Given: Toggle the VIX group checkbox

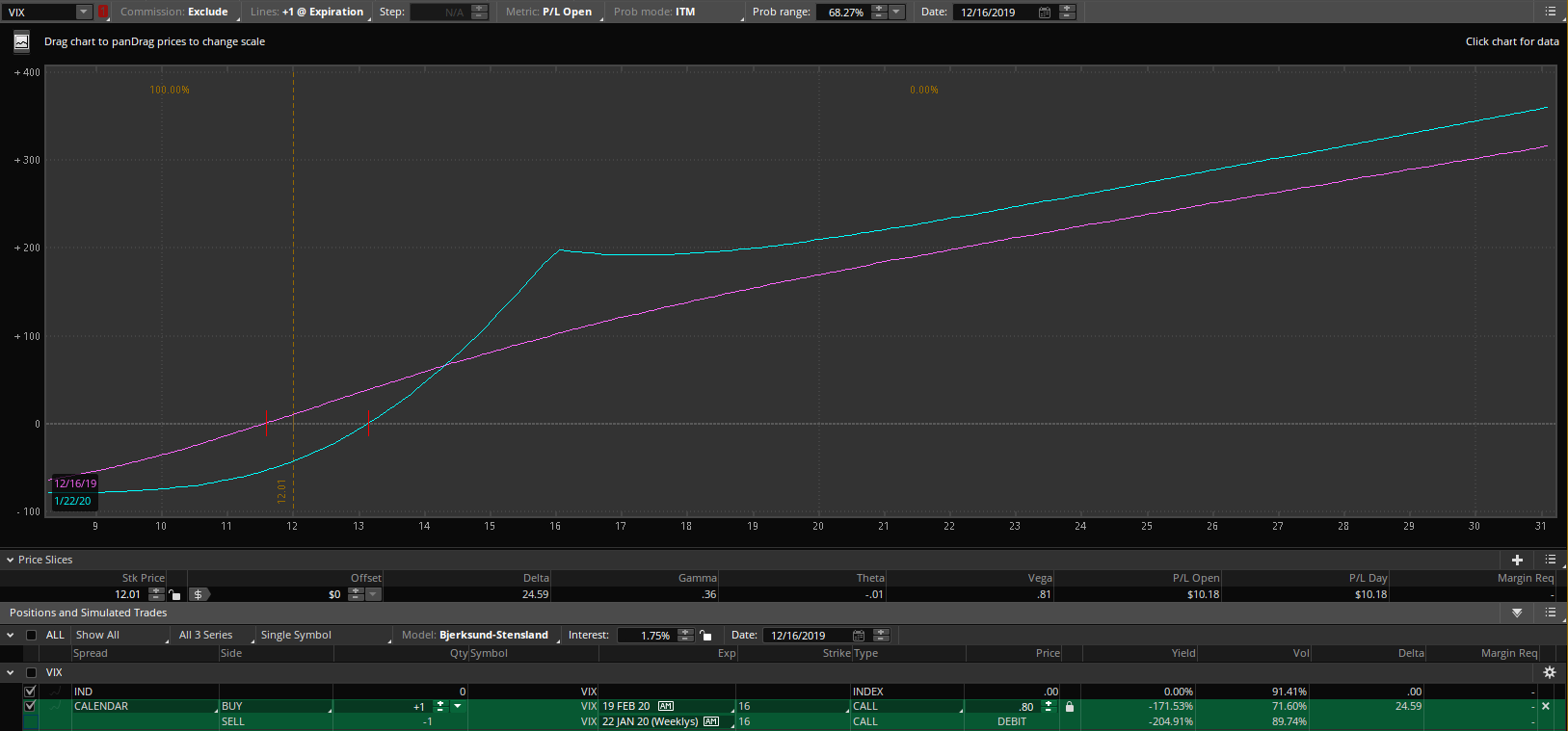Looking at the screenshot, I should click(x=32, y=672).
